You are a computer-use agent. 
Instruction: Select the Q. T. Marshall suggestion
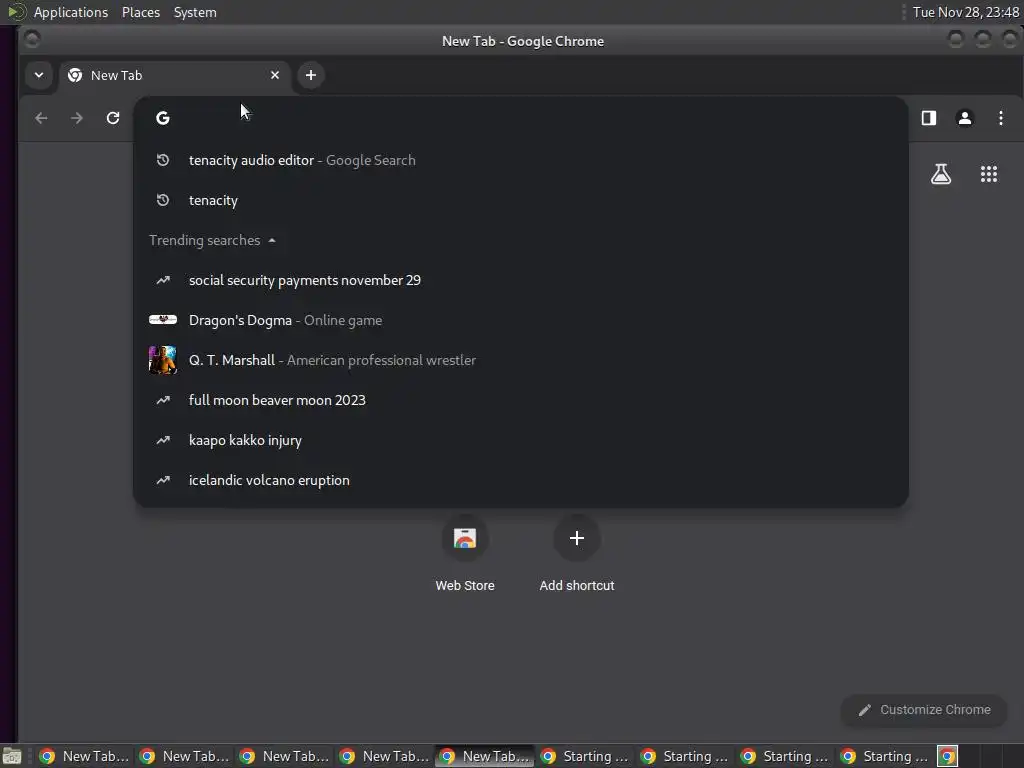[x=520, y=360]
